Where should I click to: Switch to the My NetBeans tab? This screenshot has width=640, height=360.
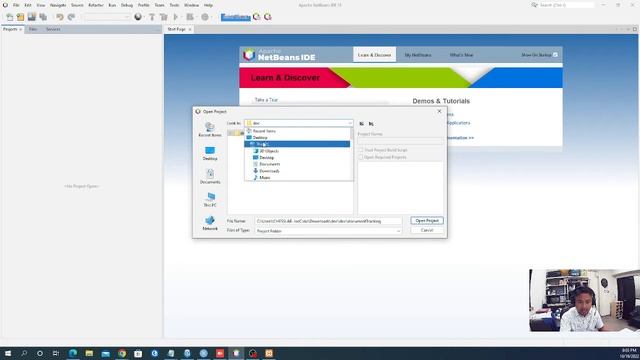(x=418, y=55)
